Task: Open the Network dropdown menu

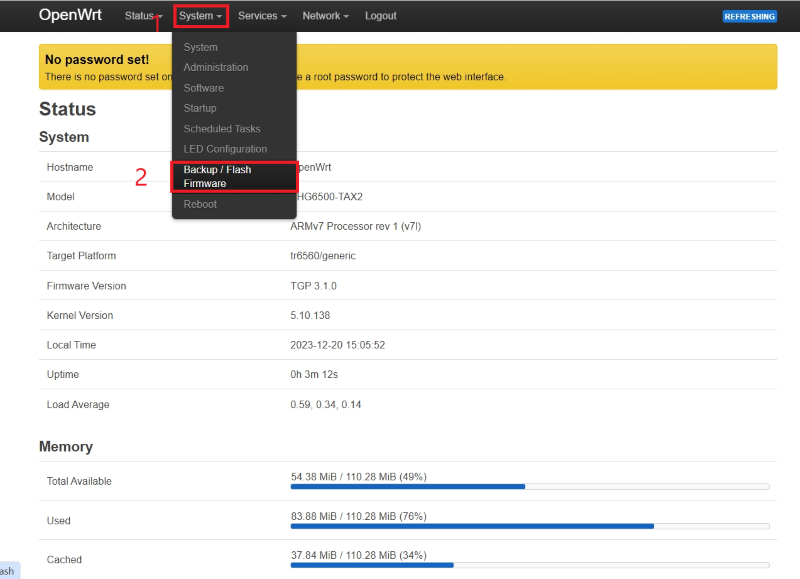Action: (x=325, y=16)
